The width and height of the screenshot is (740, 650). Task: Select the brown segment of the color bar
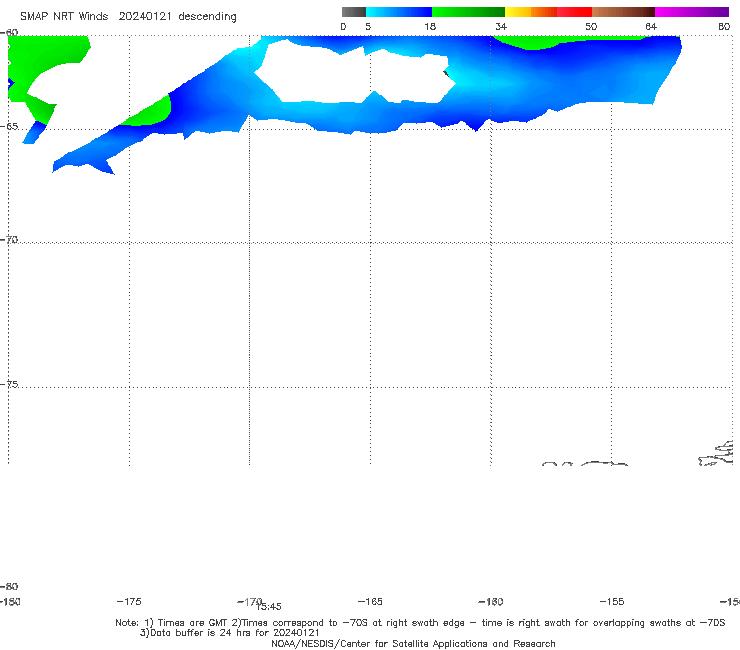tap(623, 12)
